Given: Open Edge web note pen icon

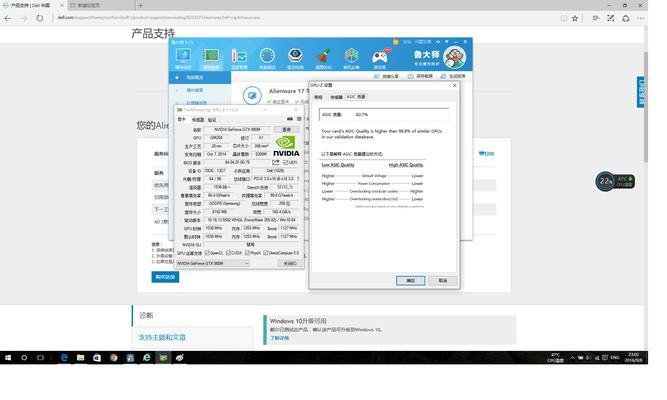Looking at the screenshot, I should (610, 18).
